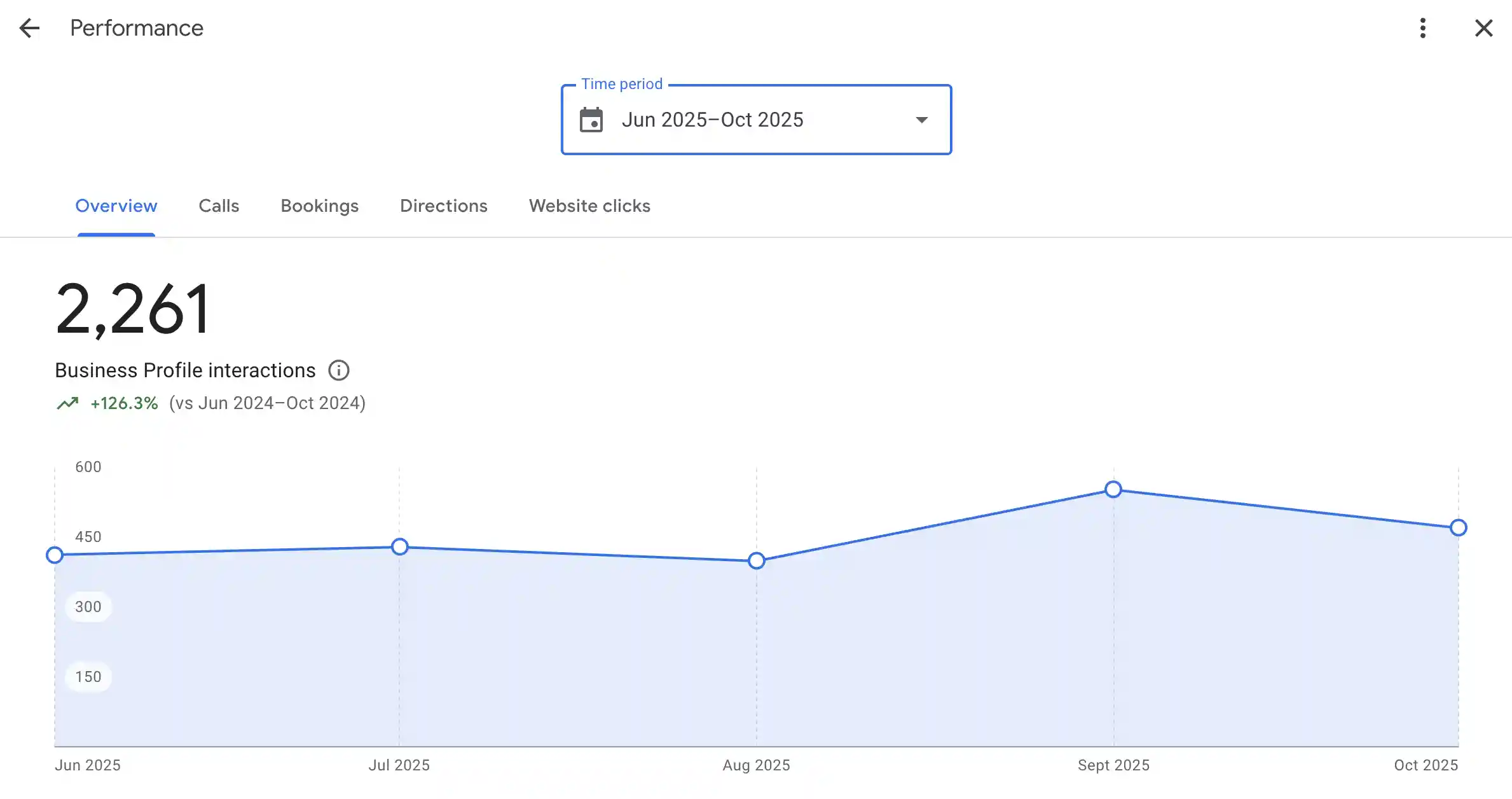Open the Directions tab
The image size is (1512, 799).
click(443, 206)
